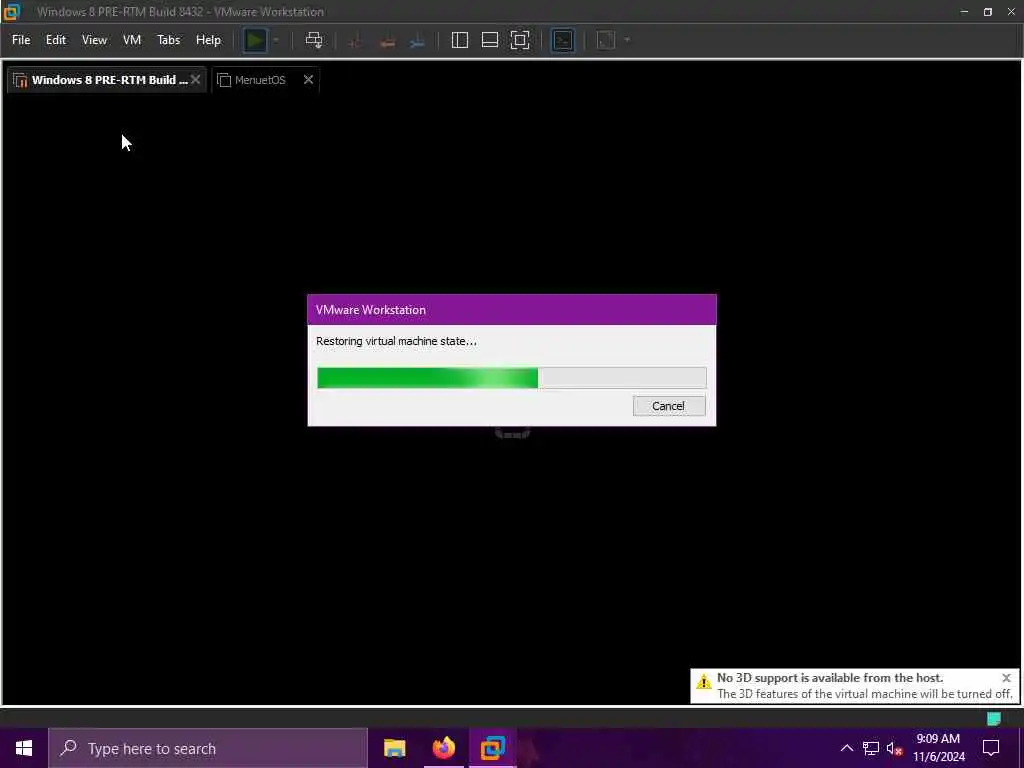Enter full screen mode icon
Viewport: 1024px width, 768px height.
[x=520, y=40]
